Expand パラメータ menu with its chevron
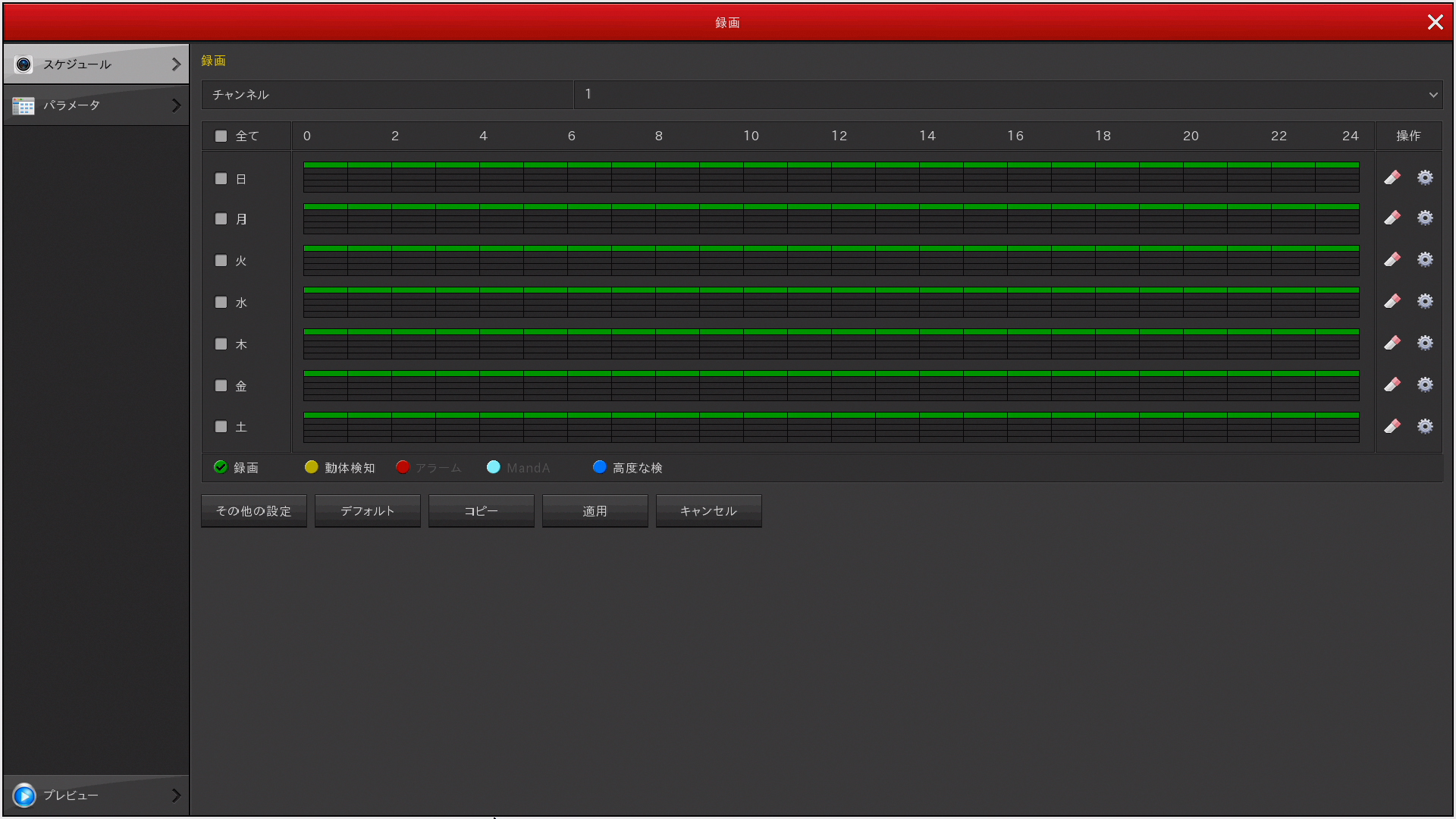The width and height of the screenshot is (1456, 819). [176, 105]
